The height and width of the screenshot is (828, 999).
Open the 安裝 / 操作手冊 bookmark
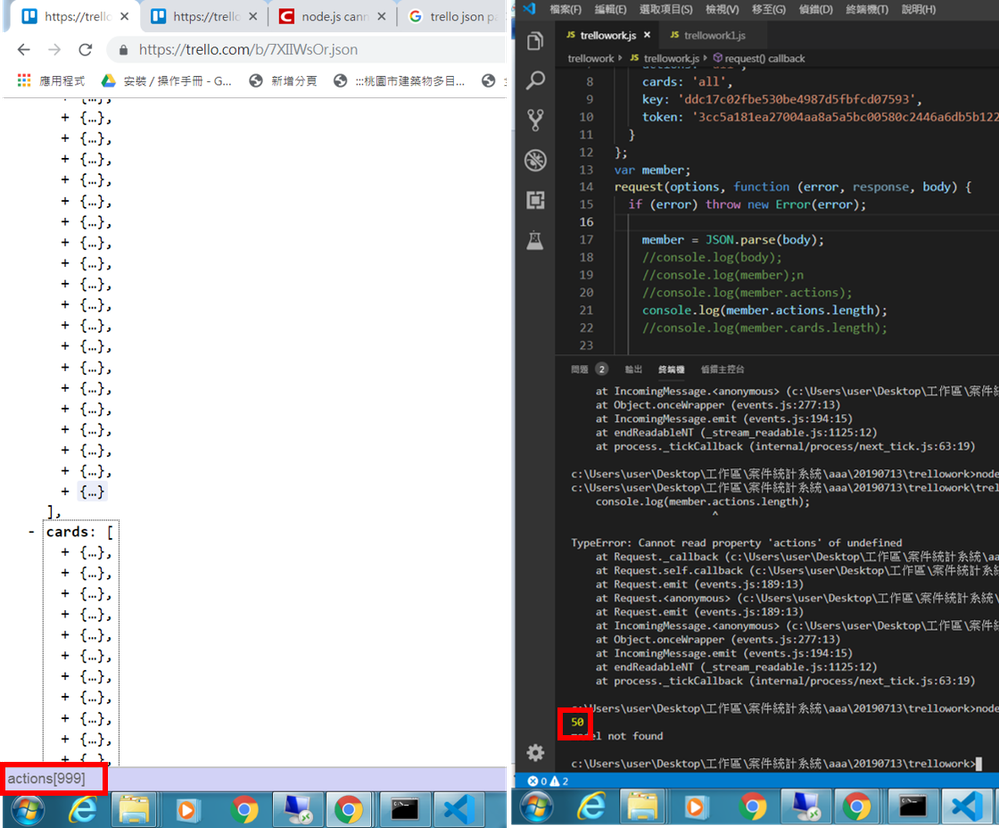point(166,81)
